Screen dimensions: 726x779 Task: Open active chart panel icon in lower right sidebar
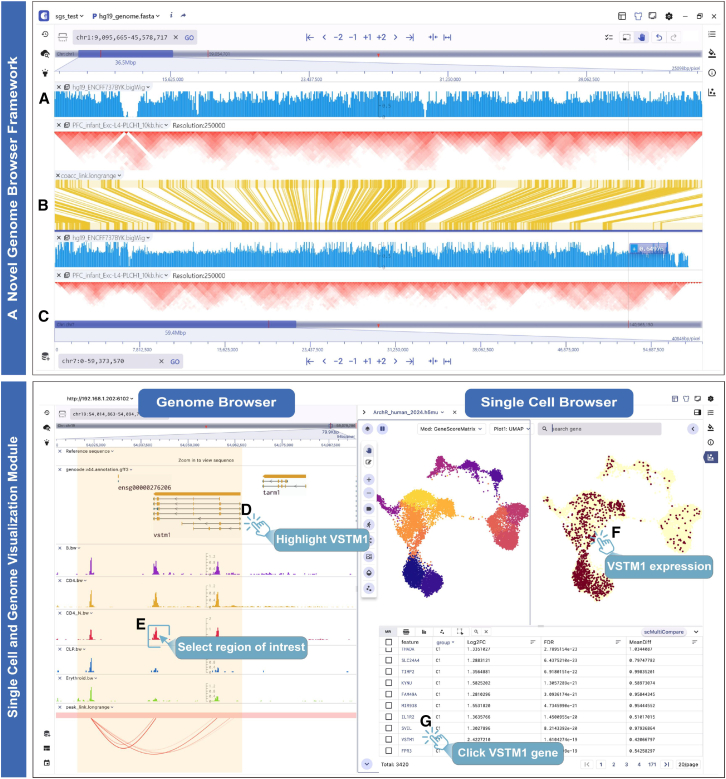tap(711, 457)
